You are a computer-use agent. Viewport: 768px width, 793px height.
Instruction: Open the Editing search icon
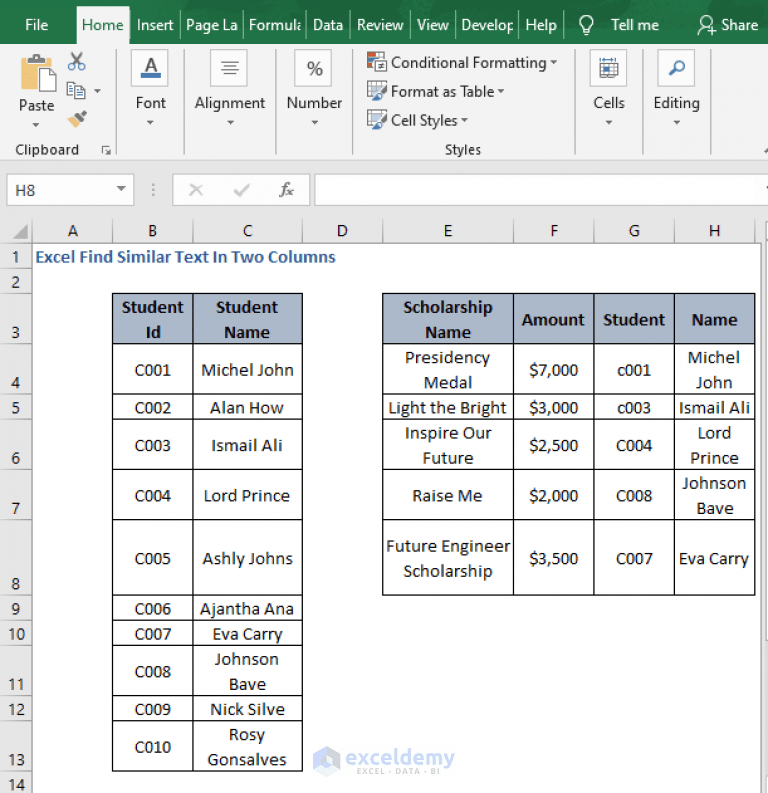pos(676,68)
